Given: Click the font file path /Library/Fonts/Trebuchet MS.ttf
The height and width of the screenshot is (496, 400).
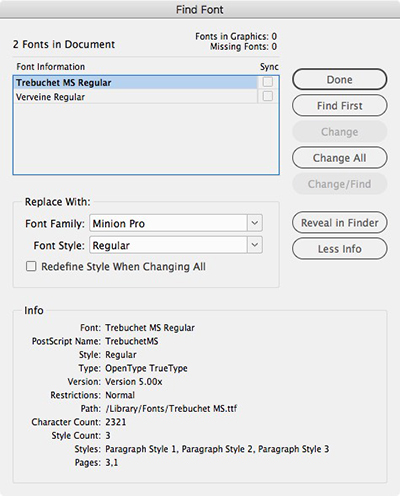Looking at the screenshot, I should pos(171,409).
